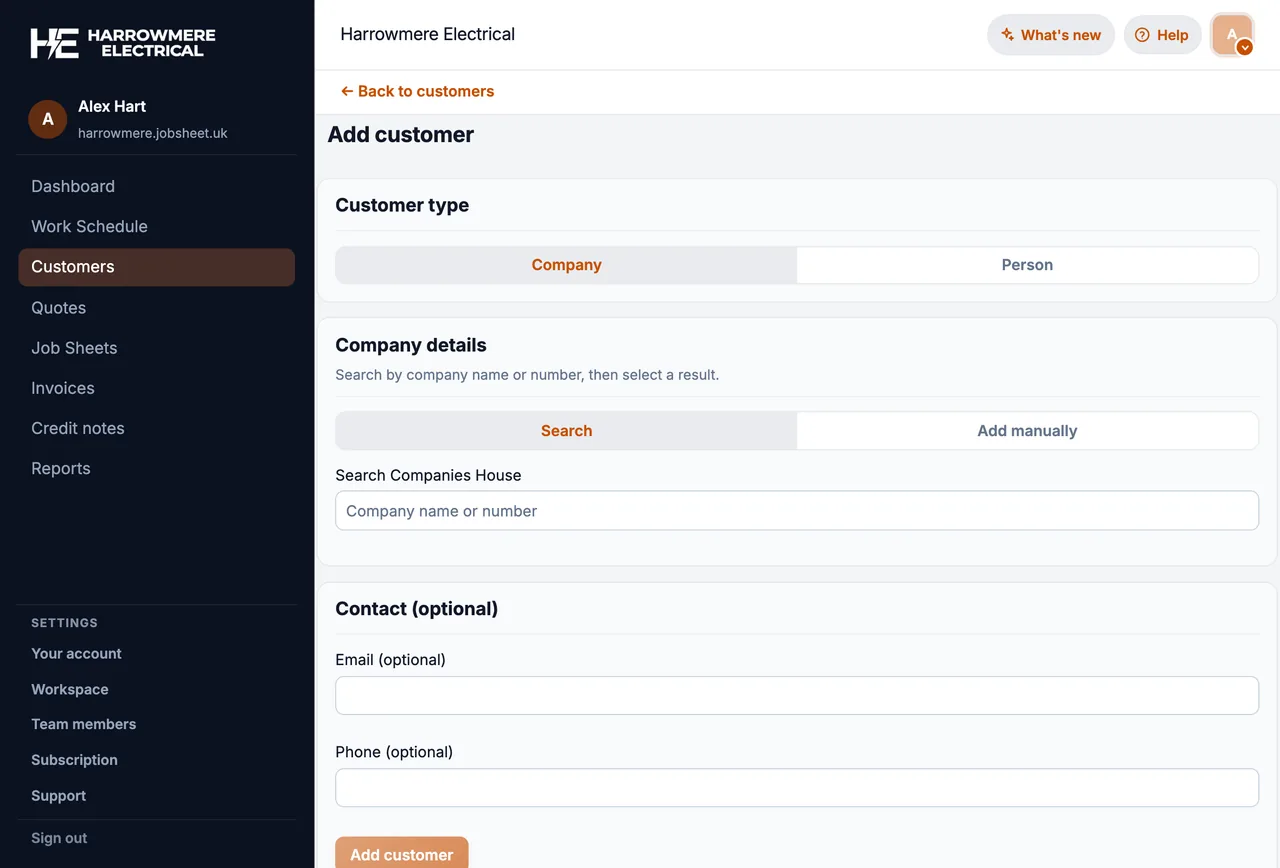
Task: Submit the Add customer button
Action: coord(402,854)
